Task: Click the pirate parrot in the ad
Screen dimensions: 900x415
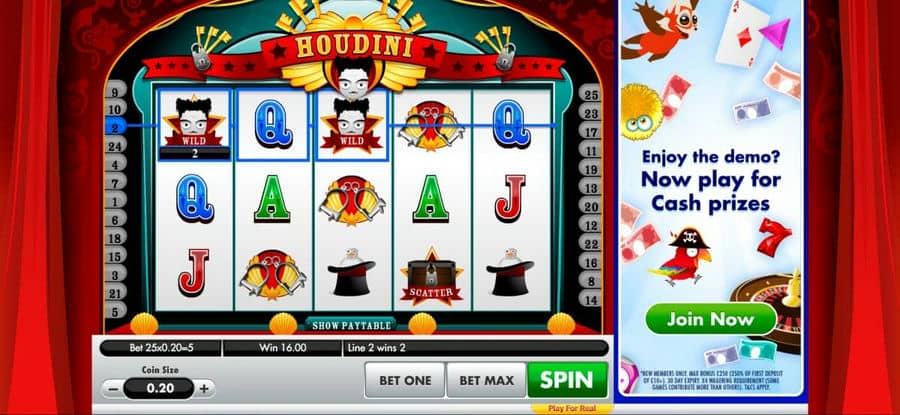Action: click(x=681, y=257)
